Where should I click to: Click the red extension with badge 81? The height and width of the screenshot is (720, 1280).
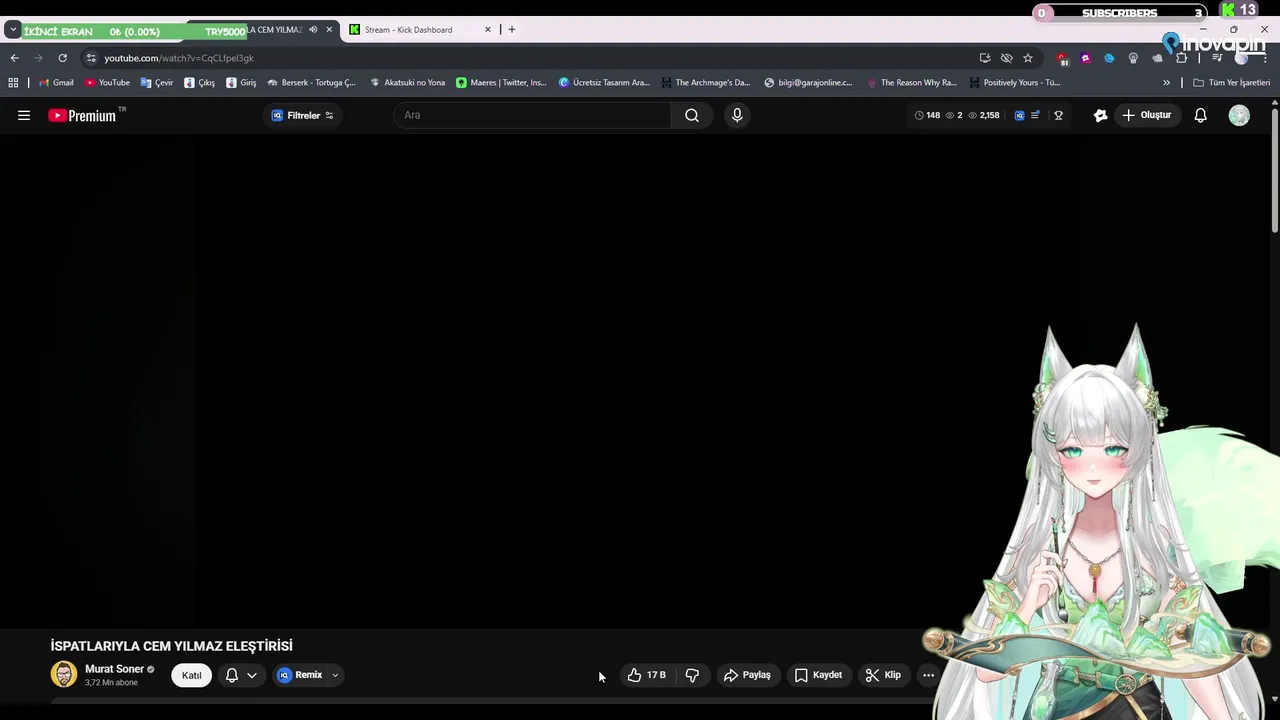pyautogui.click(x=1062, y=59)
